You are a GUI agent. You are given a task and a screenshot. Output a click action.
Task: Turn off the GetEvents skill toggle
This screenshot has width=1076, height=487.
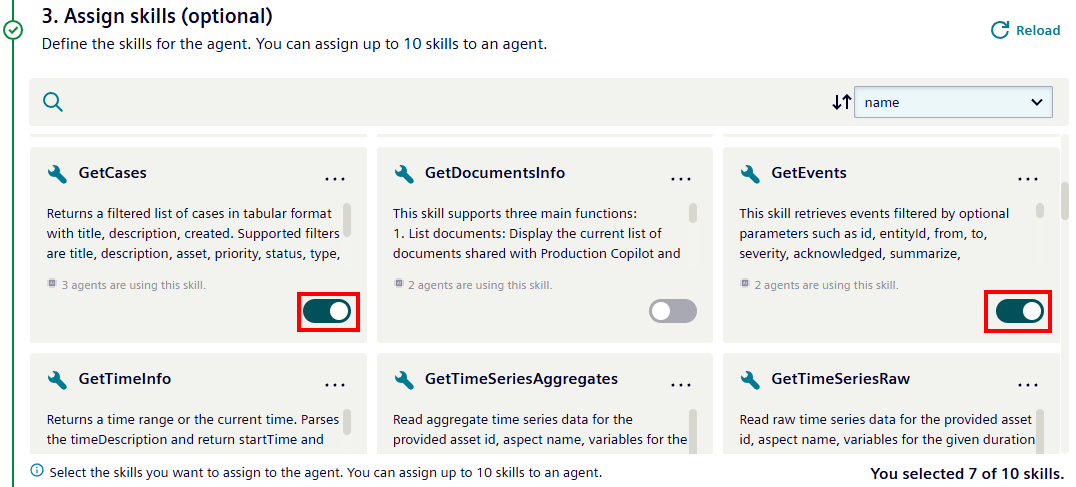(x=1019, y=311)
